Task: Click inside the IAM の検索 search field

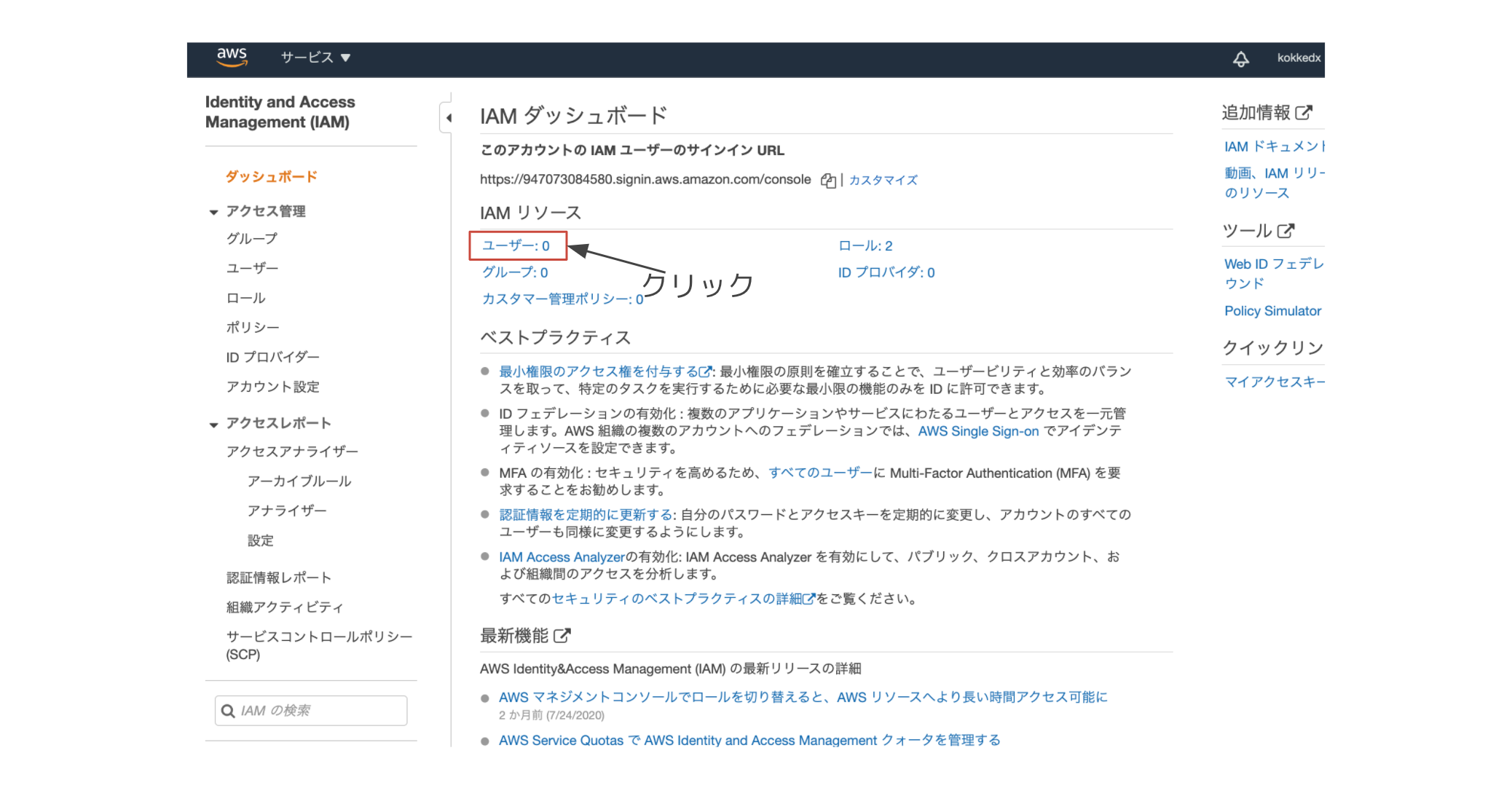Action: click(313, 710)
